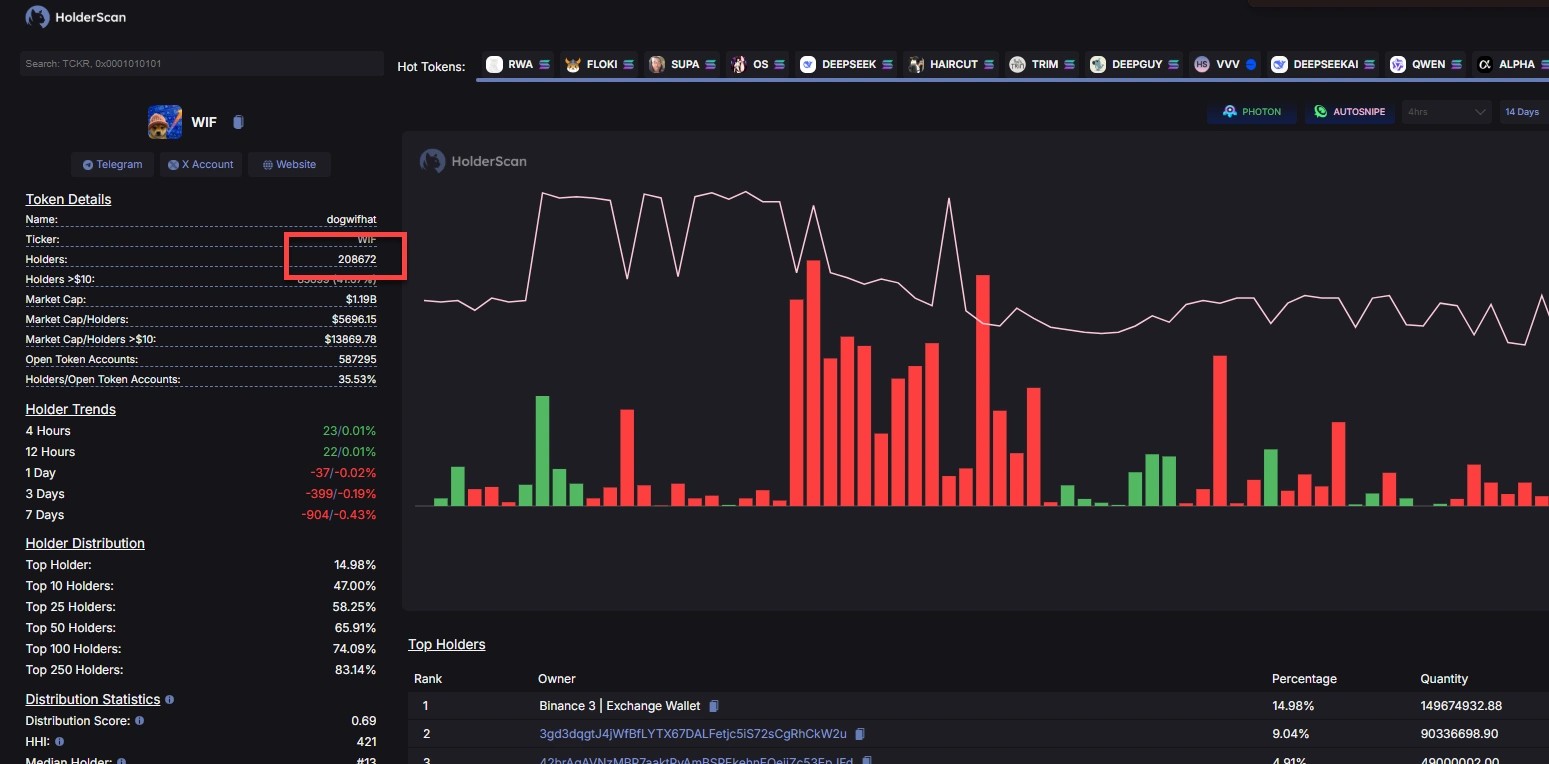
Task: Focus the token search input field
Action: tap(201, 64)
